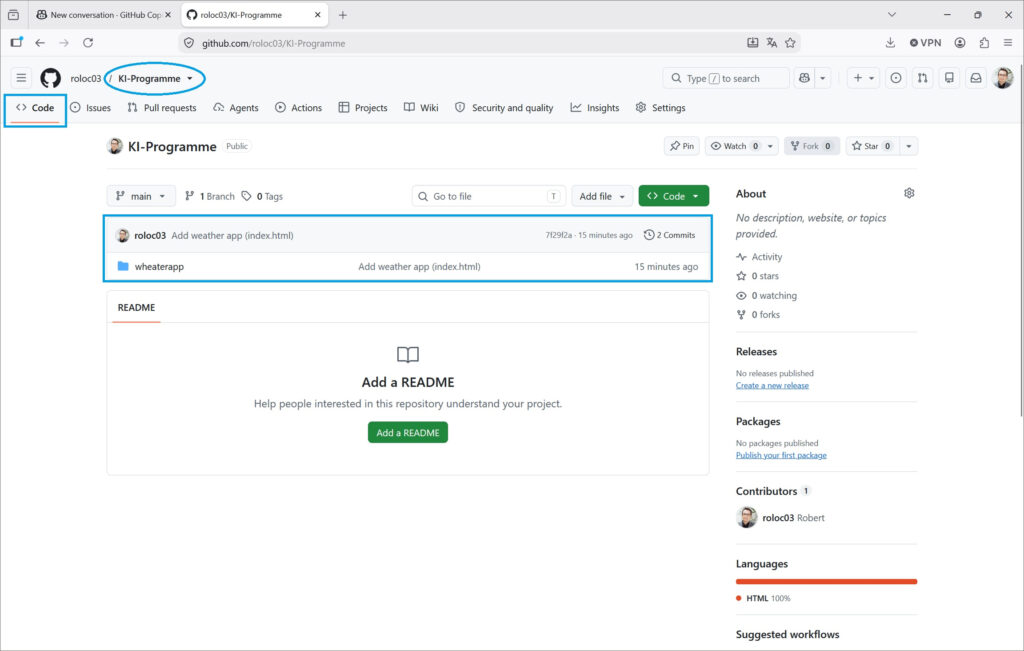Viewport: 1024px width, 651px height.
Task: Click the red HTML language bar
Action: point(826,581)
